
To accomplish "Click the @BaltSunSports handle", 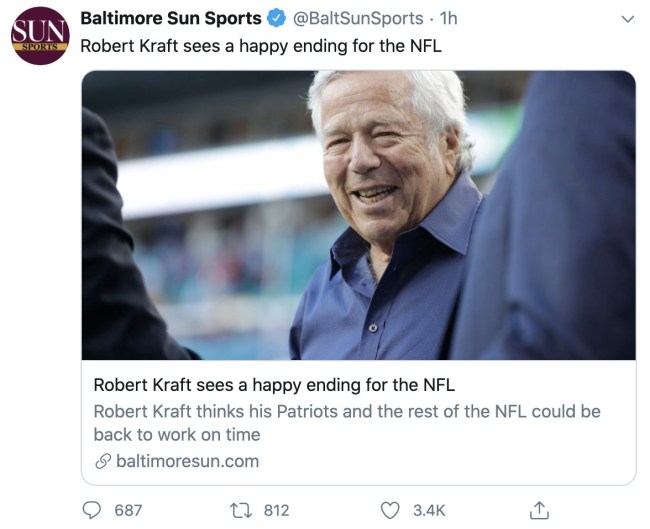I will coord(357,19).
